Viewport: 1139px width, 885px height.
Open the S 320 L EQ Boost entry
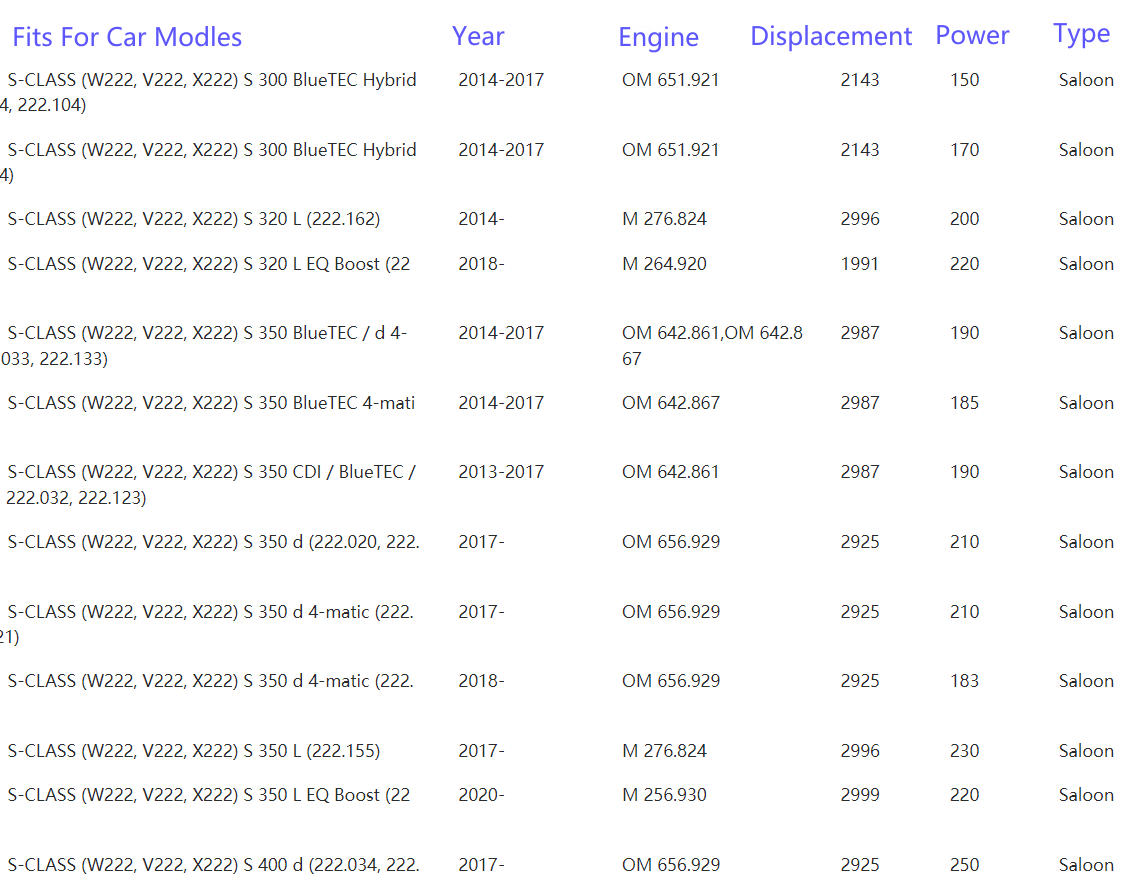209,264
